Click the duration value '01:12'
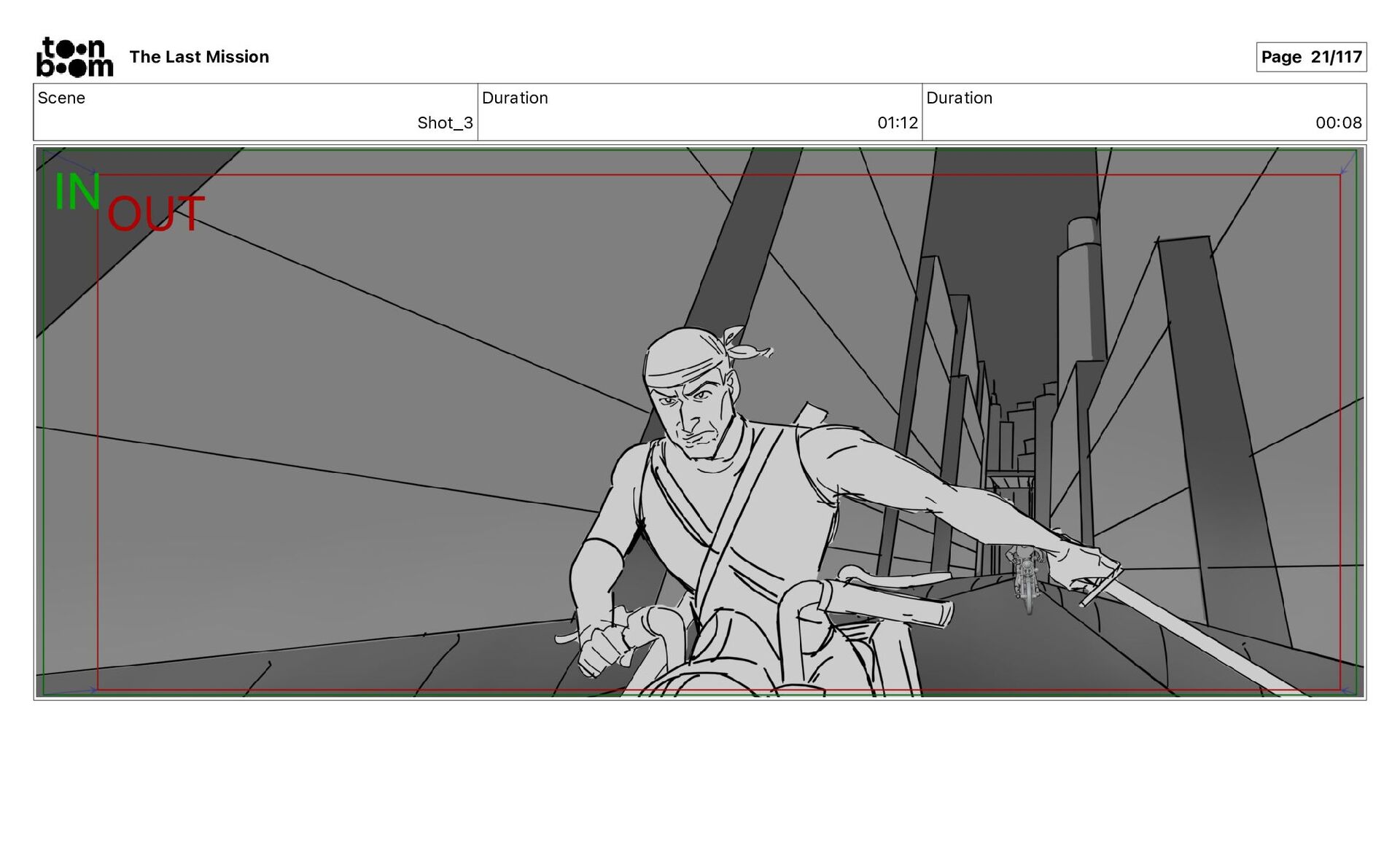Screen dimensions: 1400x850 coord(898,122)
